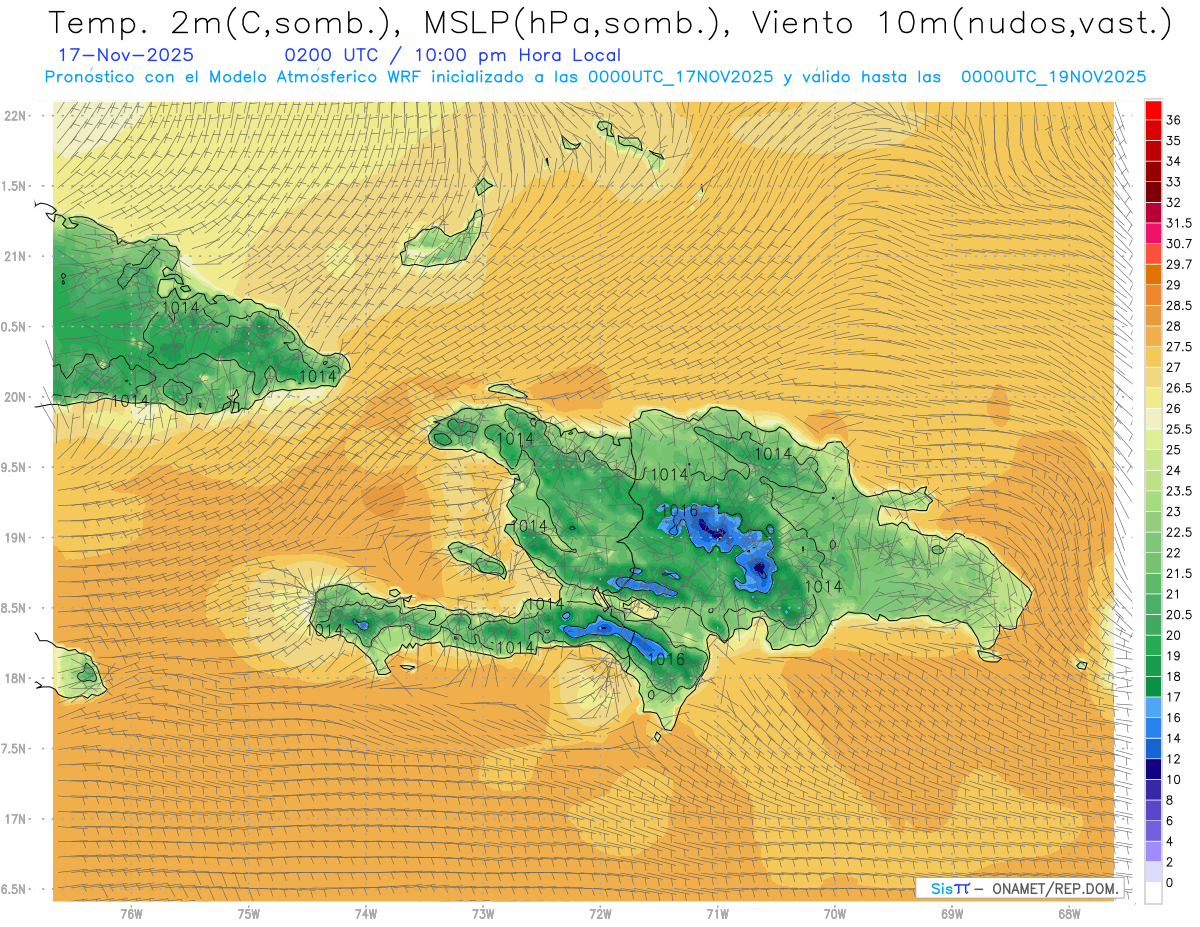Click the pink legend swatch between 31.5 and 30.7

click(x=1153, y=234)
